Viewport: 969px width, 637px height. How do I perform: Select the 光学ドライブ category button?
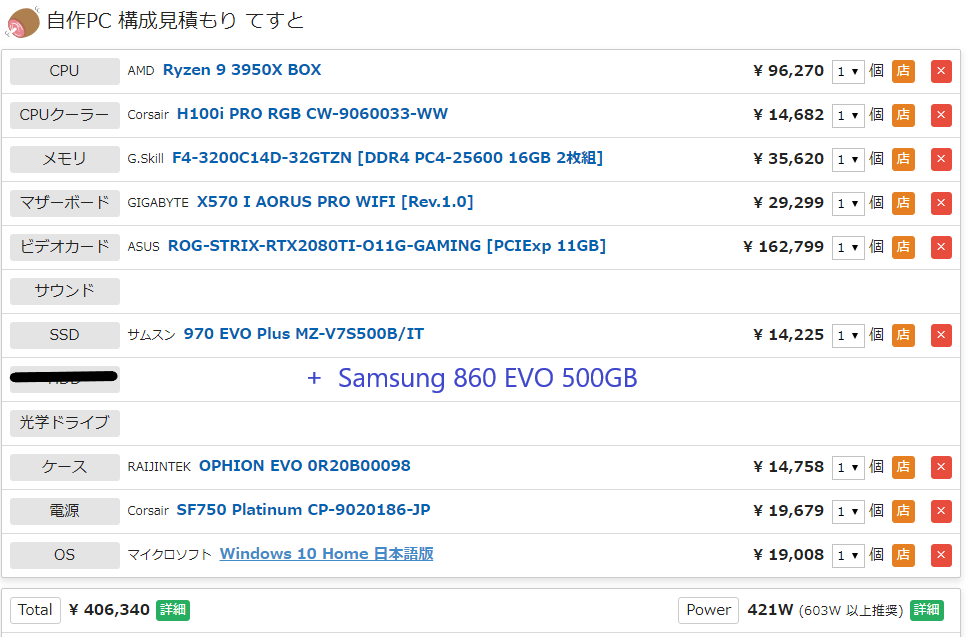coord(65,423)
